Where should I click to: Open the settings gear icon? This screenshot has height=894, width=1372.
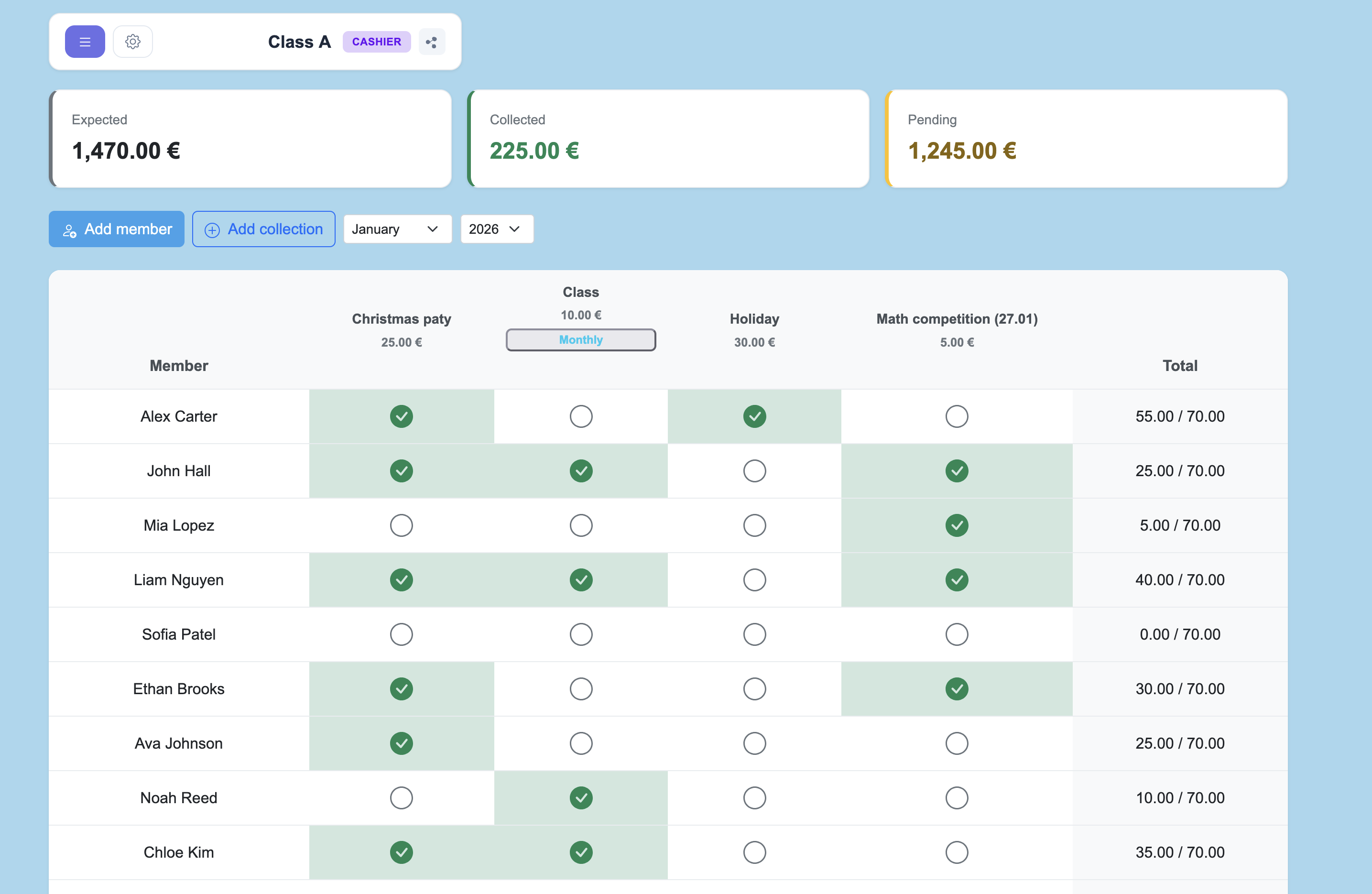132,42
